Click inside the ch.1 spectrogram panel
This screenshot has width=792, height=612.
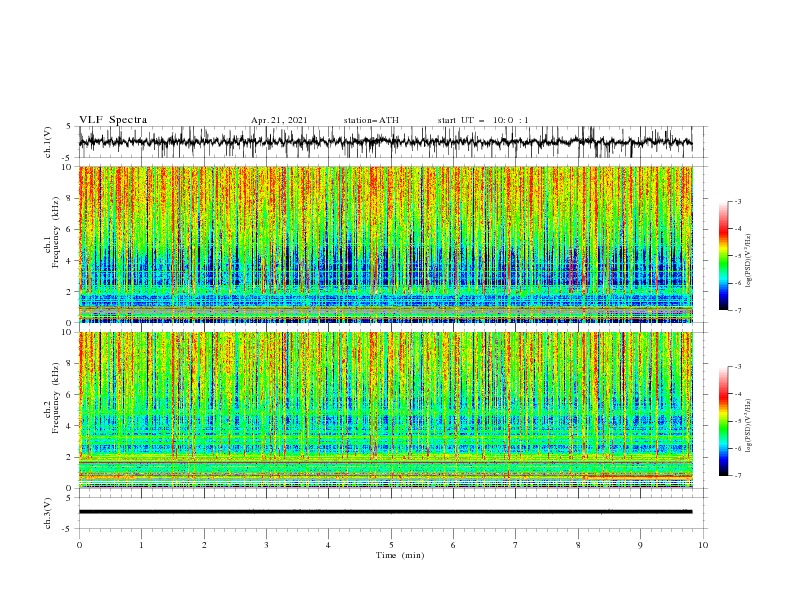point(385,244)
